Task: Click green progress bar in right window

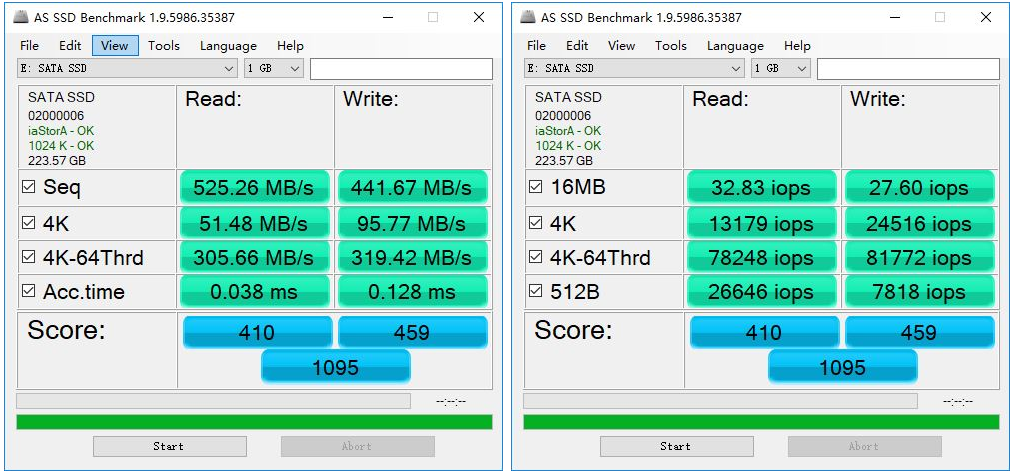Action: coord(761,422)
